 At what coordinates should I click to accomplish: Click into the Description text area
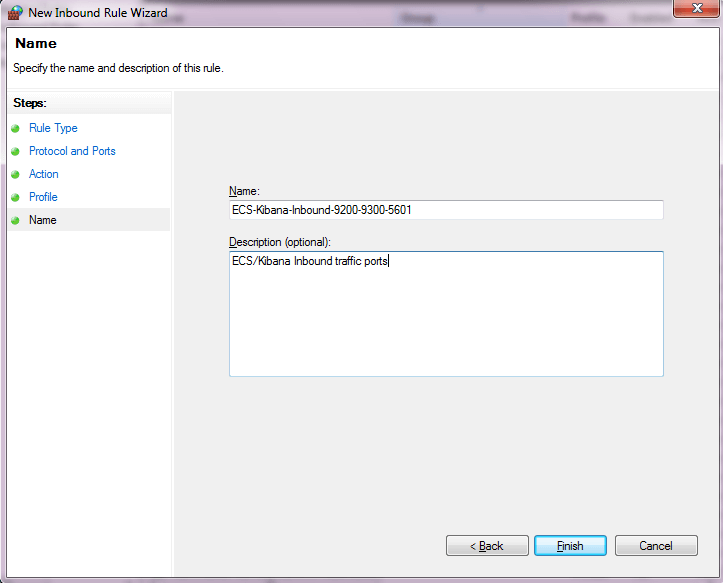pos(446,314)
